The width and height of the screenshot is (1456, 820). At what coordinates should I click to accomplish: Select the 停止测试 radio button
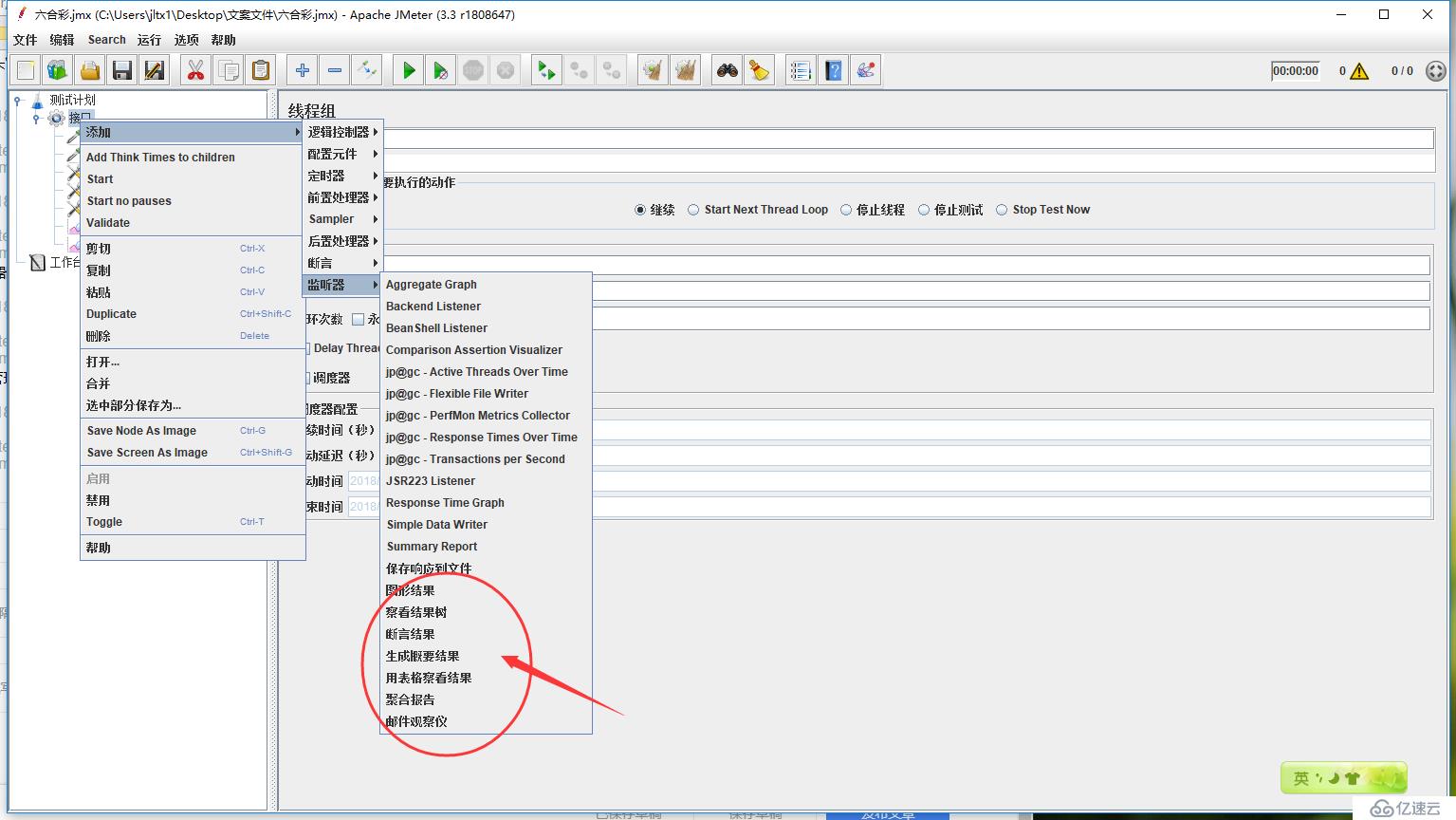click(924, 210)
